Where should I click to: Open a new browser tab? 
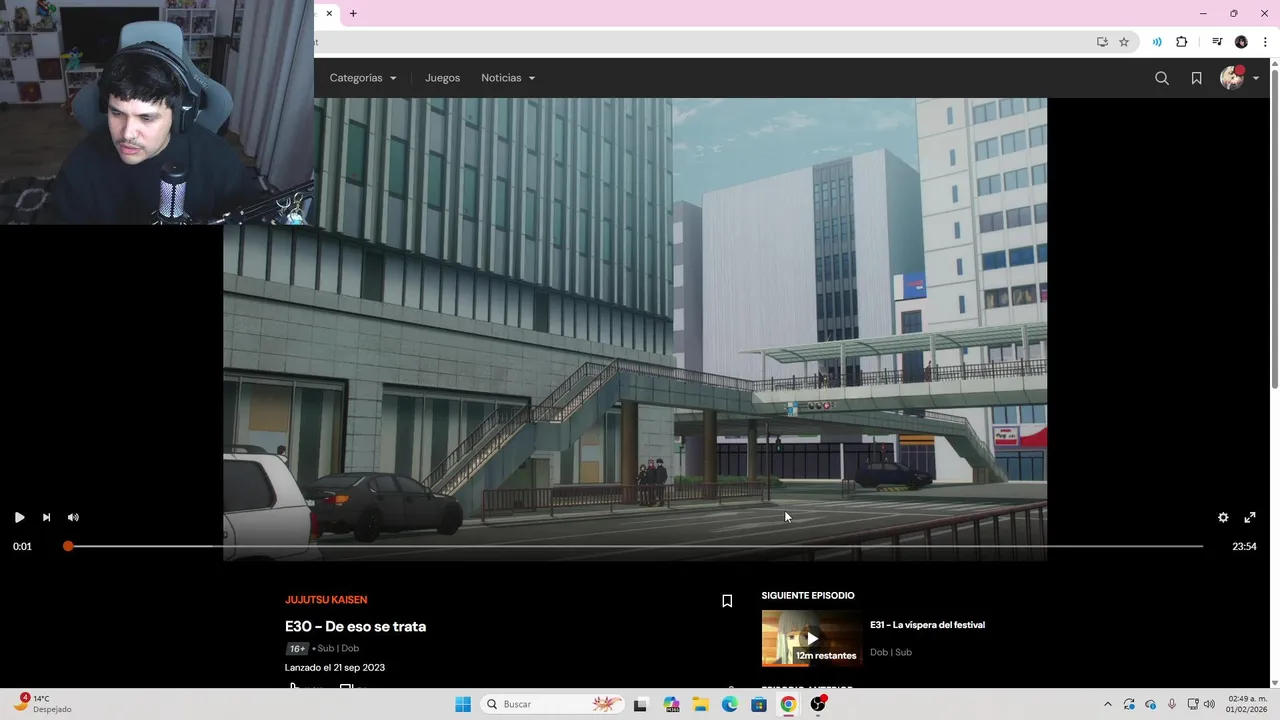(x=353, y=14)
